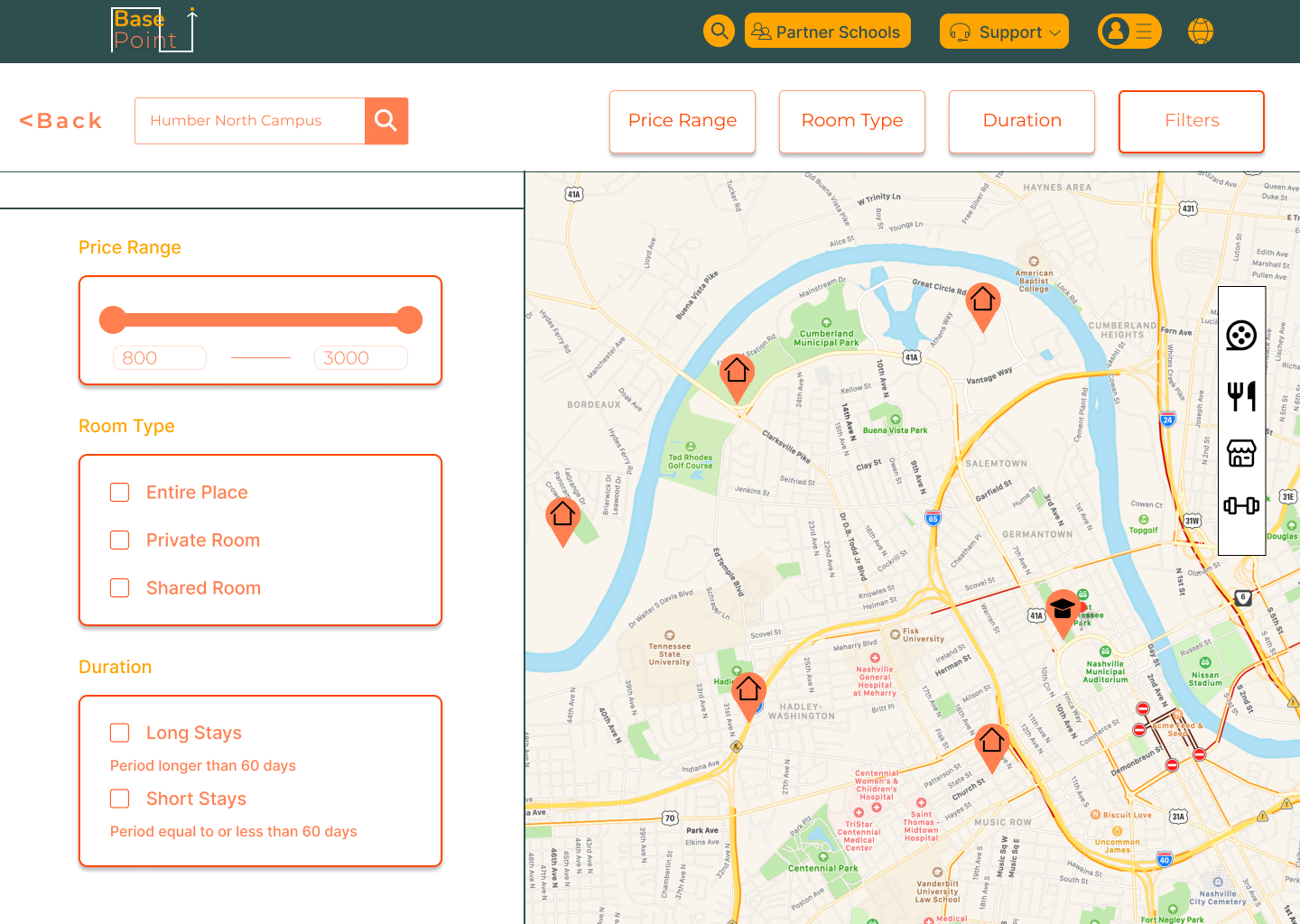Expand the Support dropdown

point(1004,31)
